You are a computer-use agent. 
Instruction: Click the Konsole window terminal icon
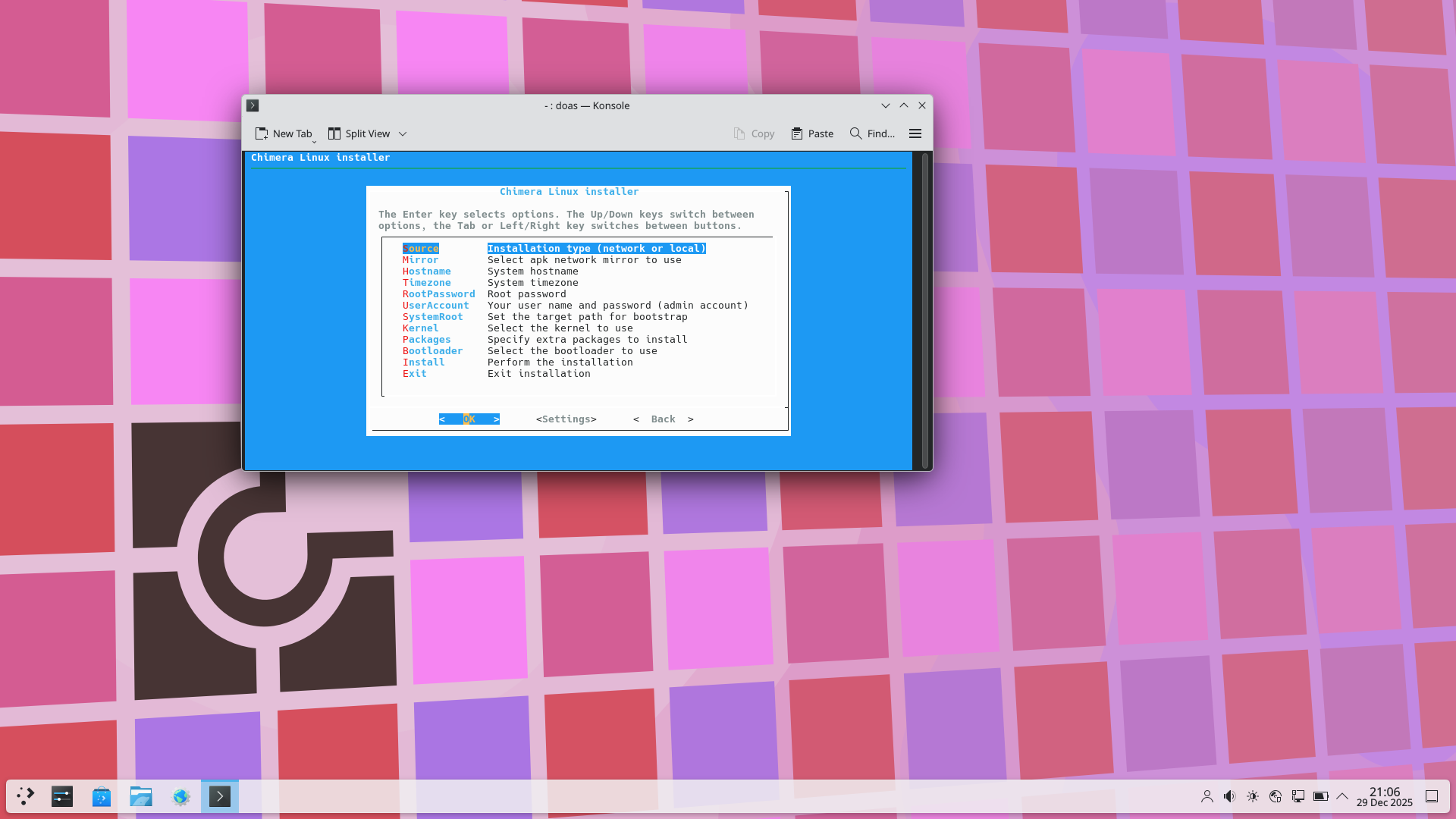[x=253, y=105]
